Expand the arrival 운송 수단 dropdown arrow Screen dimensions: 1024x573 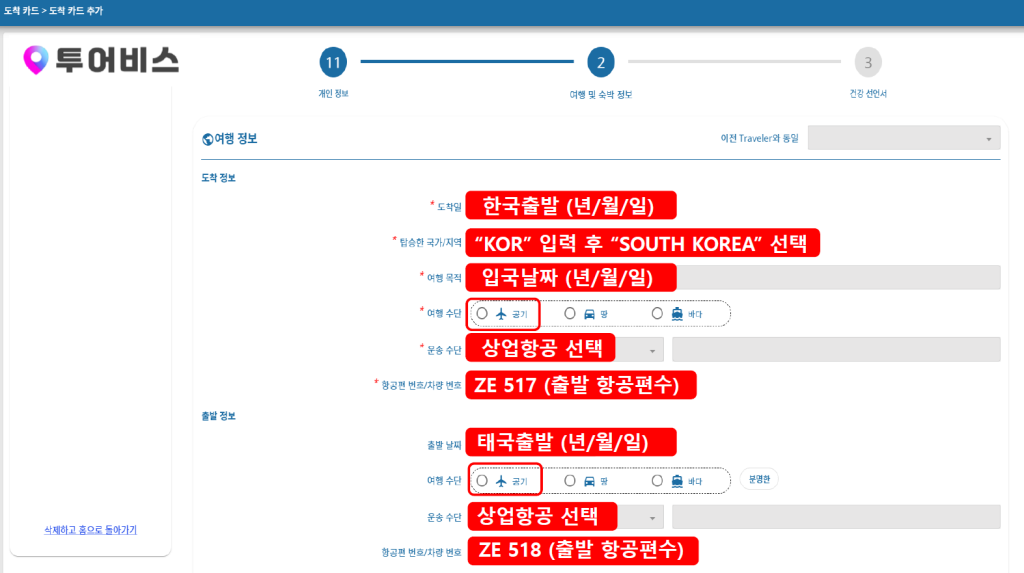click(653, 350)
